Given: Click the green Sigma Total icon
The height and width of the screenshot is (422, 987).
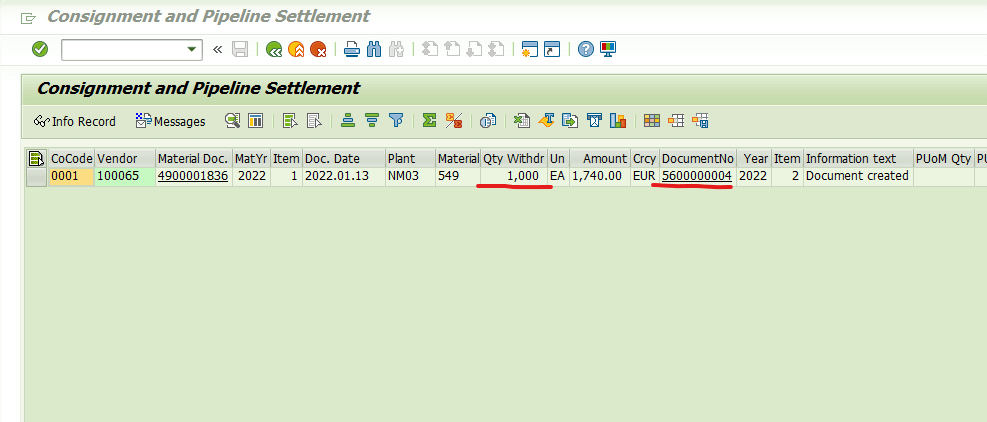Looking at the screenshot, I should pos(430,121).
